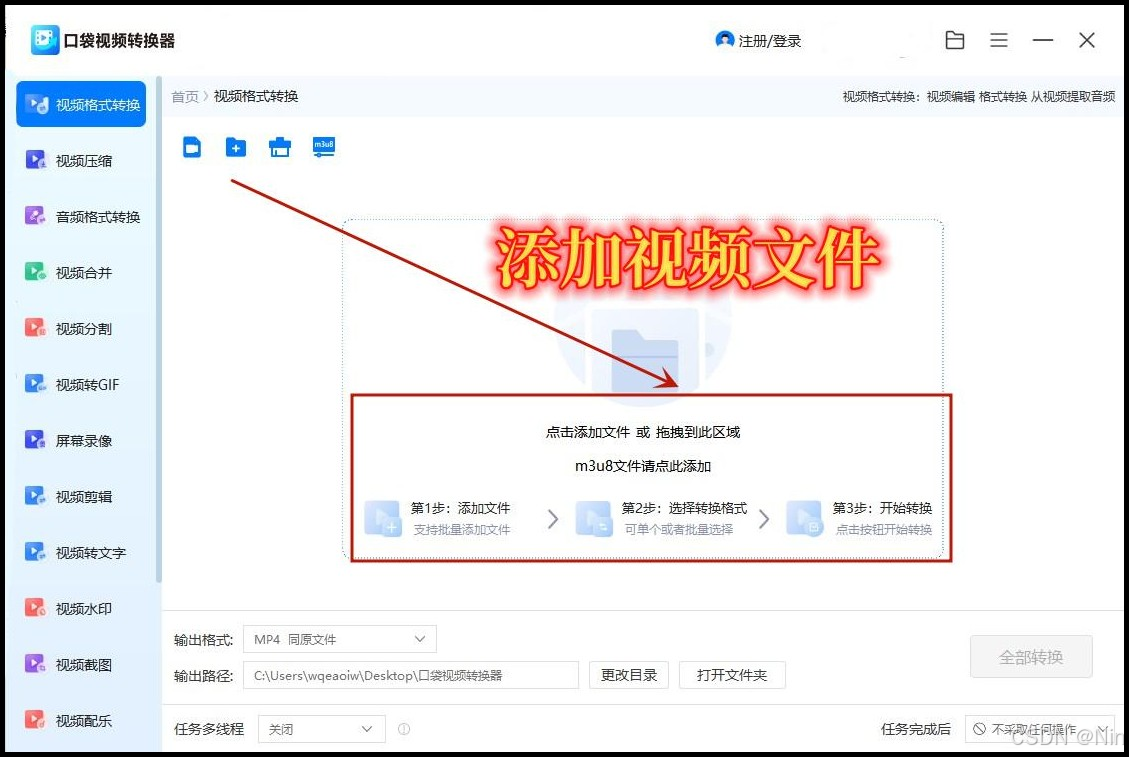Click the 第3步 开始转换 step icon
Screen dimensions: 1129x757
804,518
